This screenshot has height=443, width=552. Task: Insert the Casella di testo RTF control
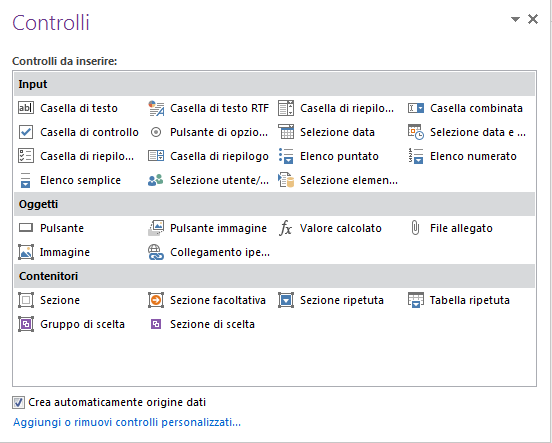coord(208,108)
